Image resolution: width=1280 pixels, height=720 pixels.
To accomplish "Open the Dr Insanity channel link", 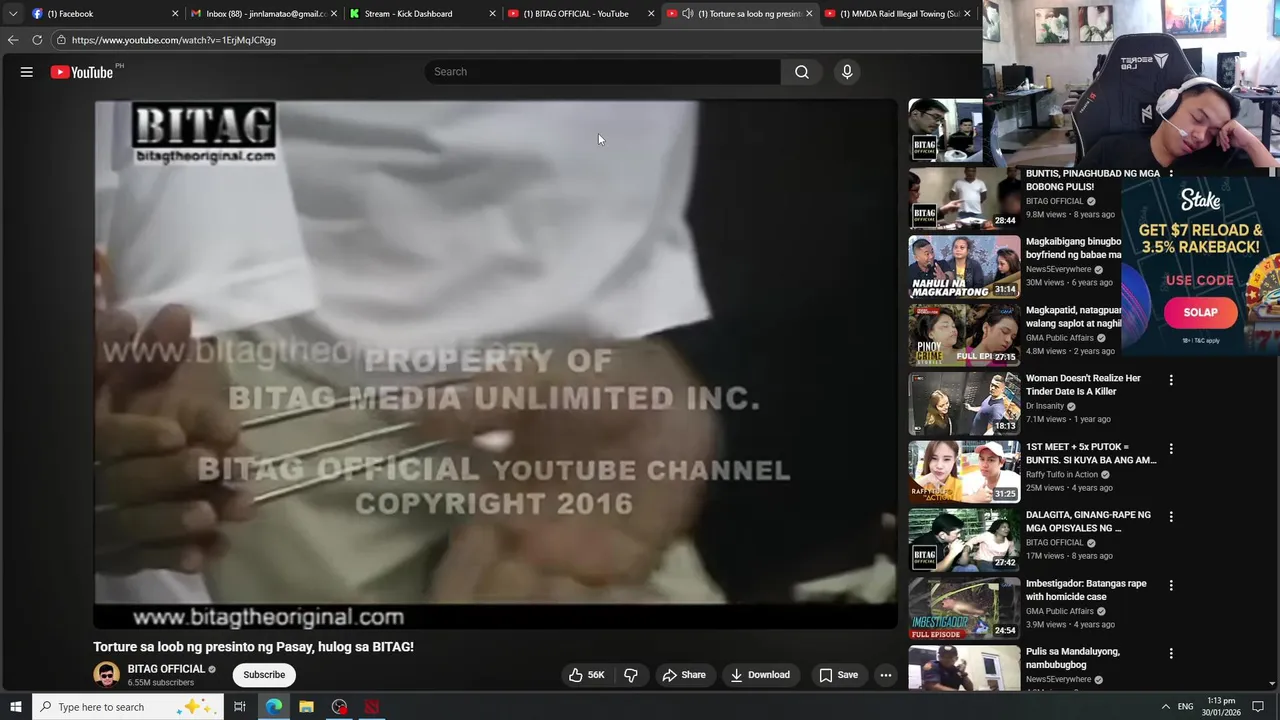I will [x=1045, y=406].
